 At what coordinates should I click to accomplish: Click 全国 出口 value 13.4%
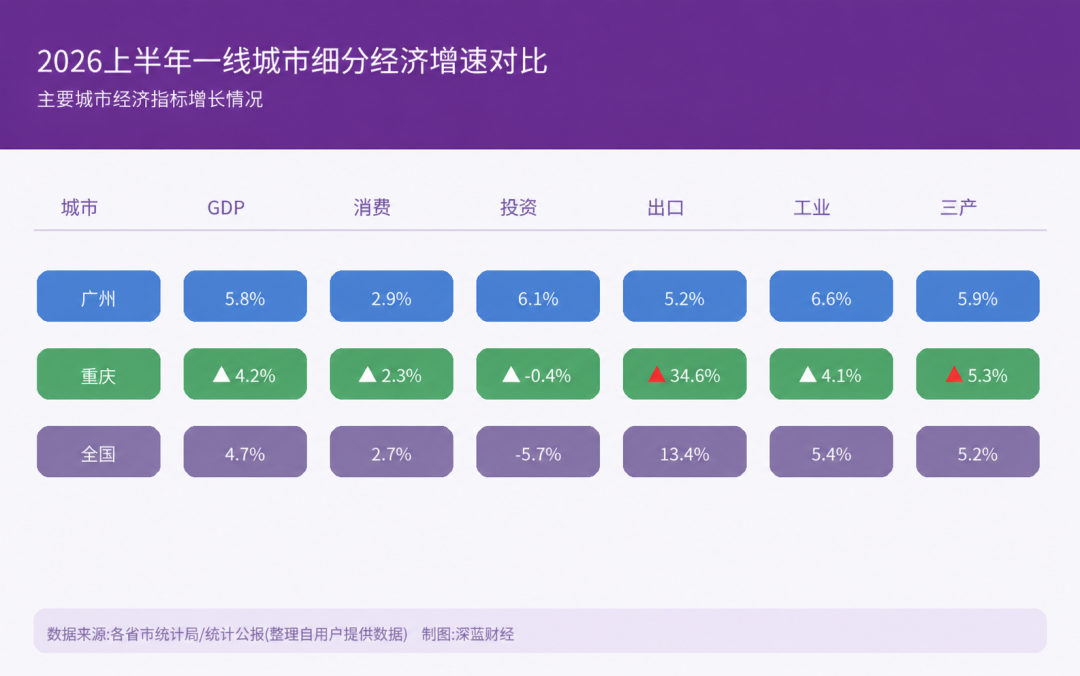685,452
